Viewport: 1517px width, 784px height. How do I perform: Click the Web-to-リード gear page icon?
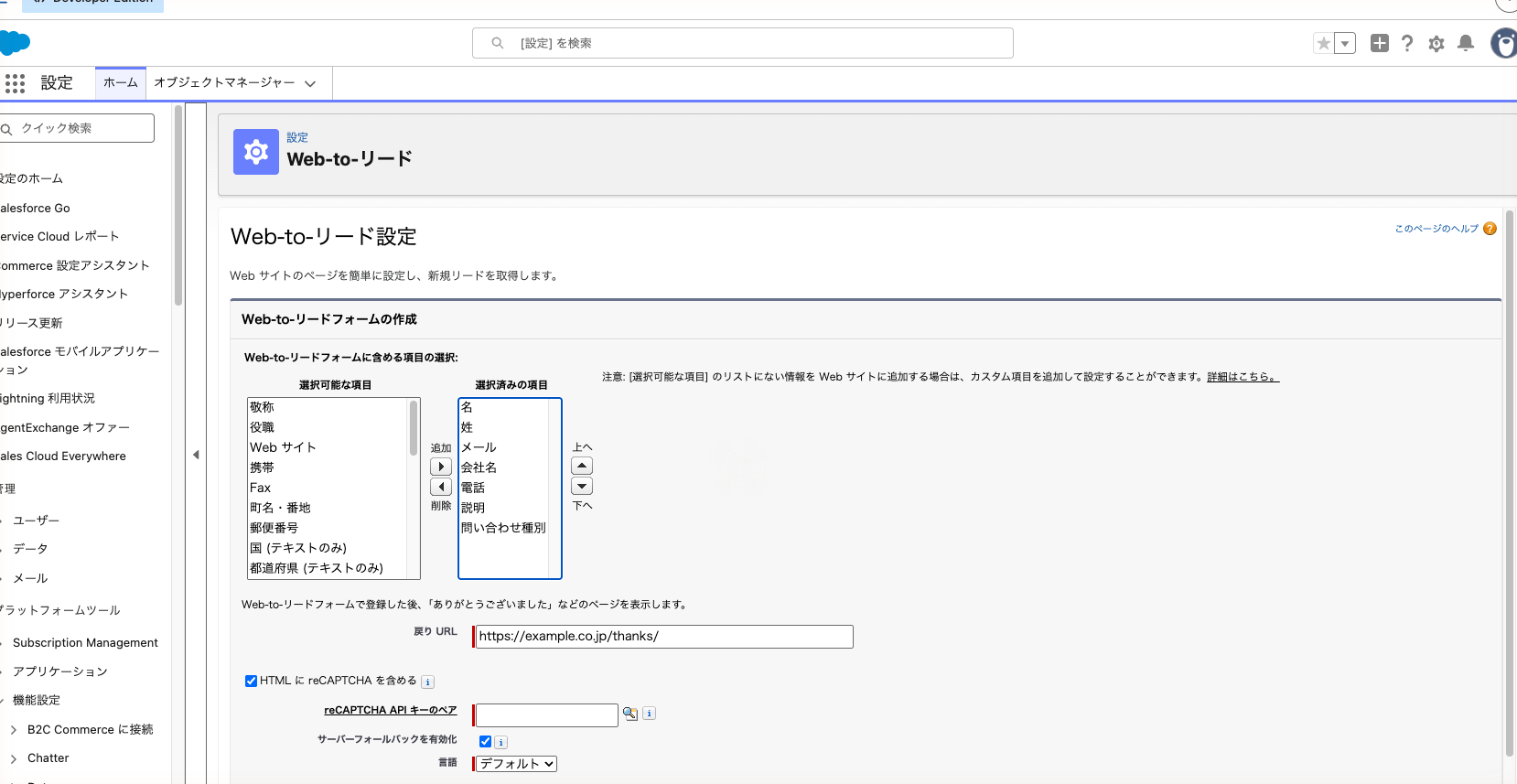(x=256, y=152)
